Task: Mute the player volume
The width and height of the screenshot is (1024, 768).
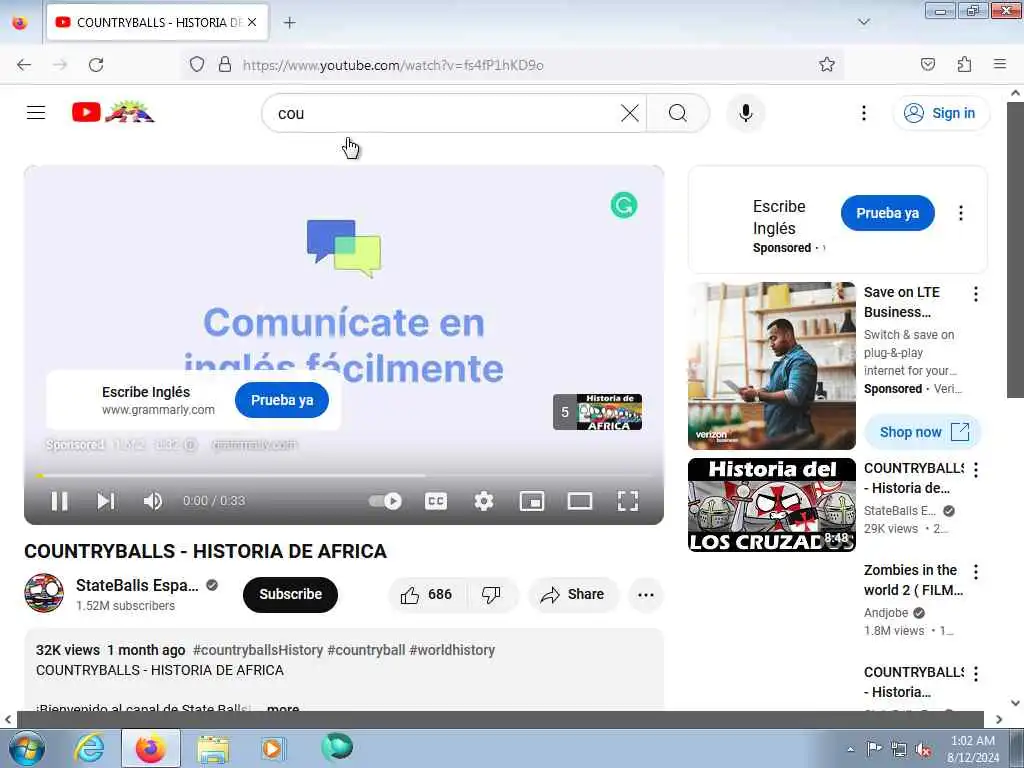Action: pyautogui.click(x=152, y=501)
